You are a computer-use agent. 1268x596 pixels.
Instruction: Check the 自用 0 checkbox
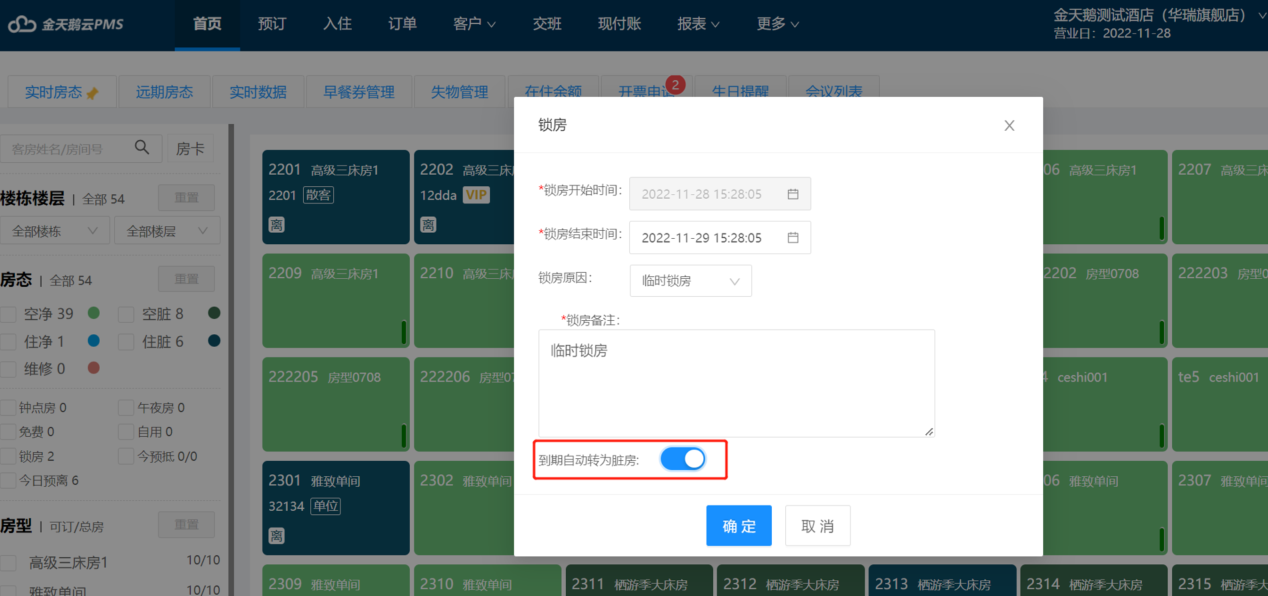pos(126,432)
